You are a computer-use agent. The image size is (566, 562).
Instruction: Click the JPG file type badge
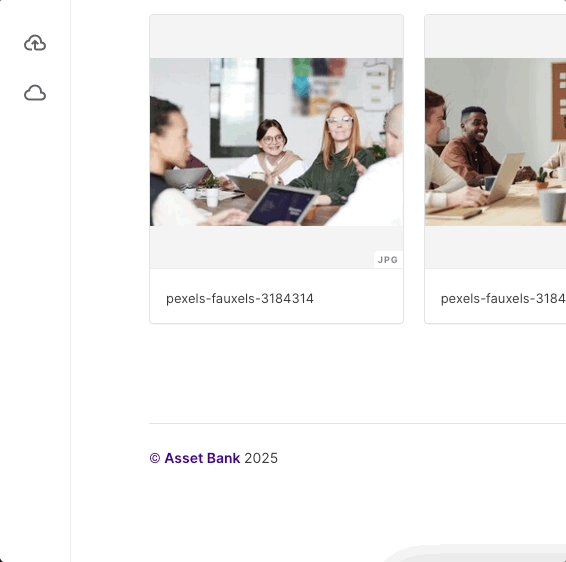coord(388,260)
